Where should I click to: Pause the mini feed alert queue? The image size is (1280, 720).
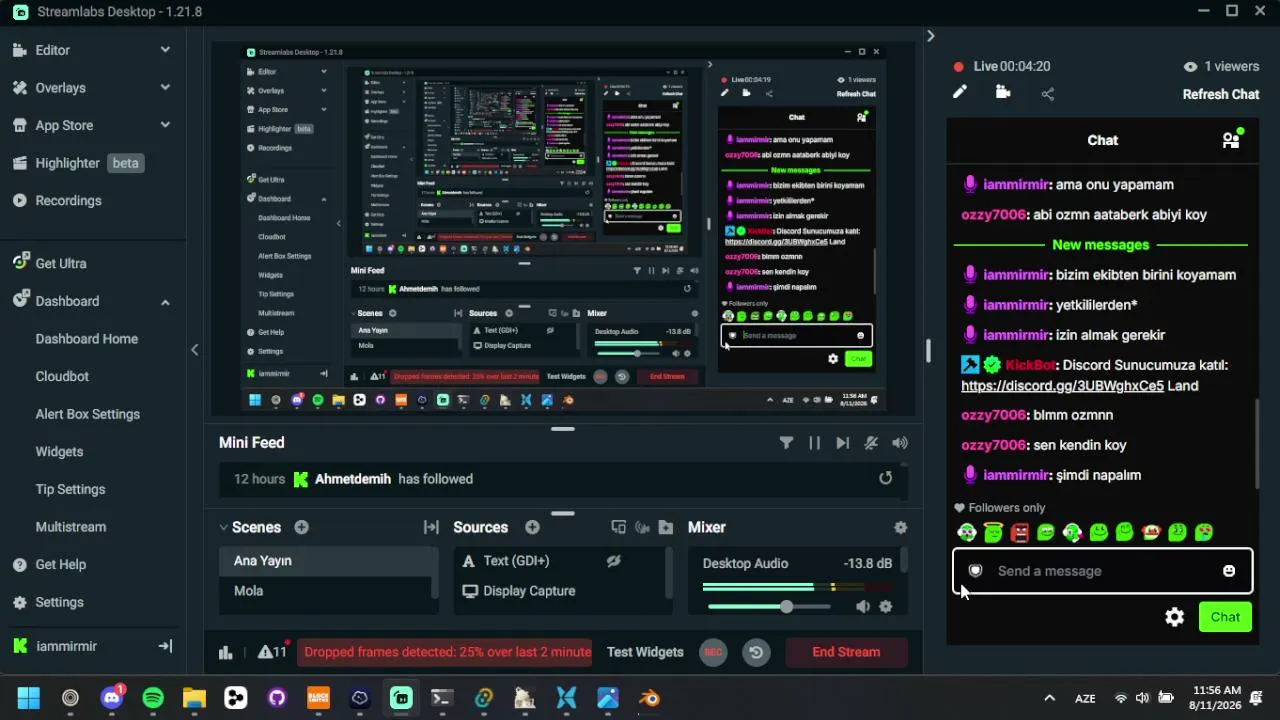click(x=814, y=443)
